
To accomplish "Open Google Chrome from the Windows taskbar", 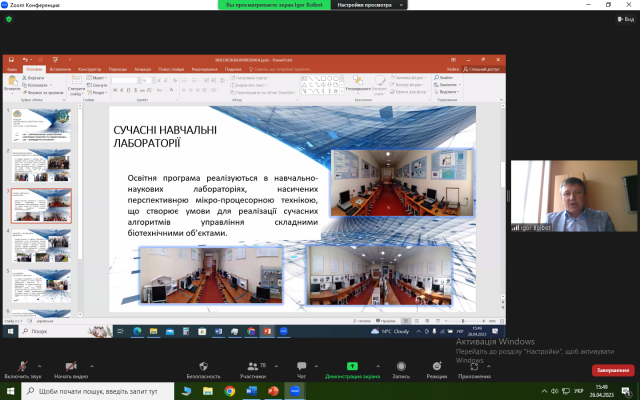I will (x=229, y=391).
